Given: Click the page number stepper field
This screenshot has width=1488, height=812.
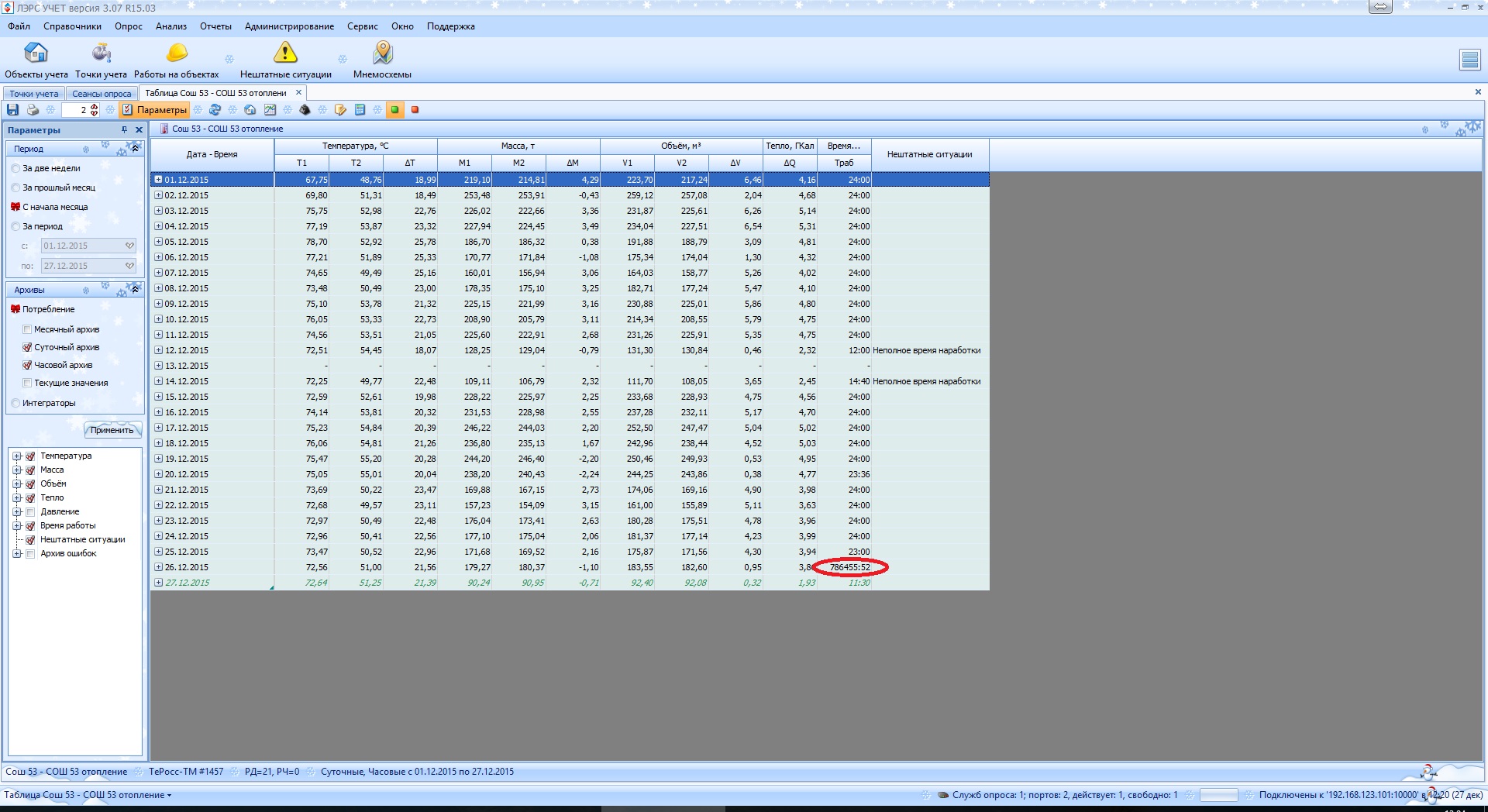Looking at the screenshot, I should 80,110.
